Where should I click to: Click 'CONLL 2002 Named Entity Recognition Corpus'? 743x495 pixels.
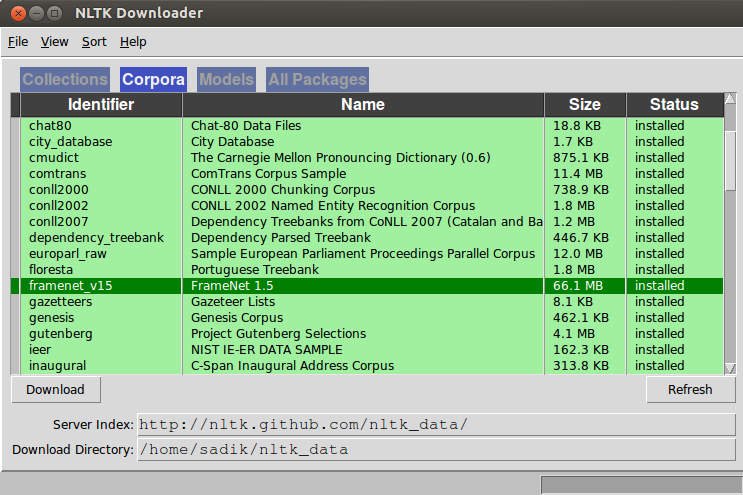coord(333,206)
